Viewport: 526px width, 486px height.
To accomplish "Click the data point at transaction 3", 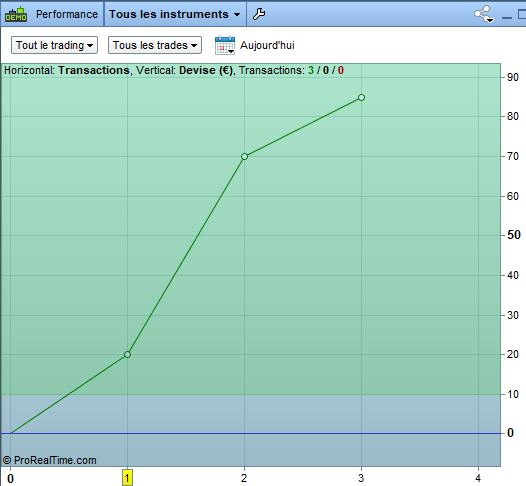I will (361, 97).
